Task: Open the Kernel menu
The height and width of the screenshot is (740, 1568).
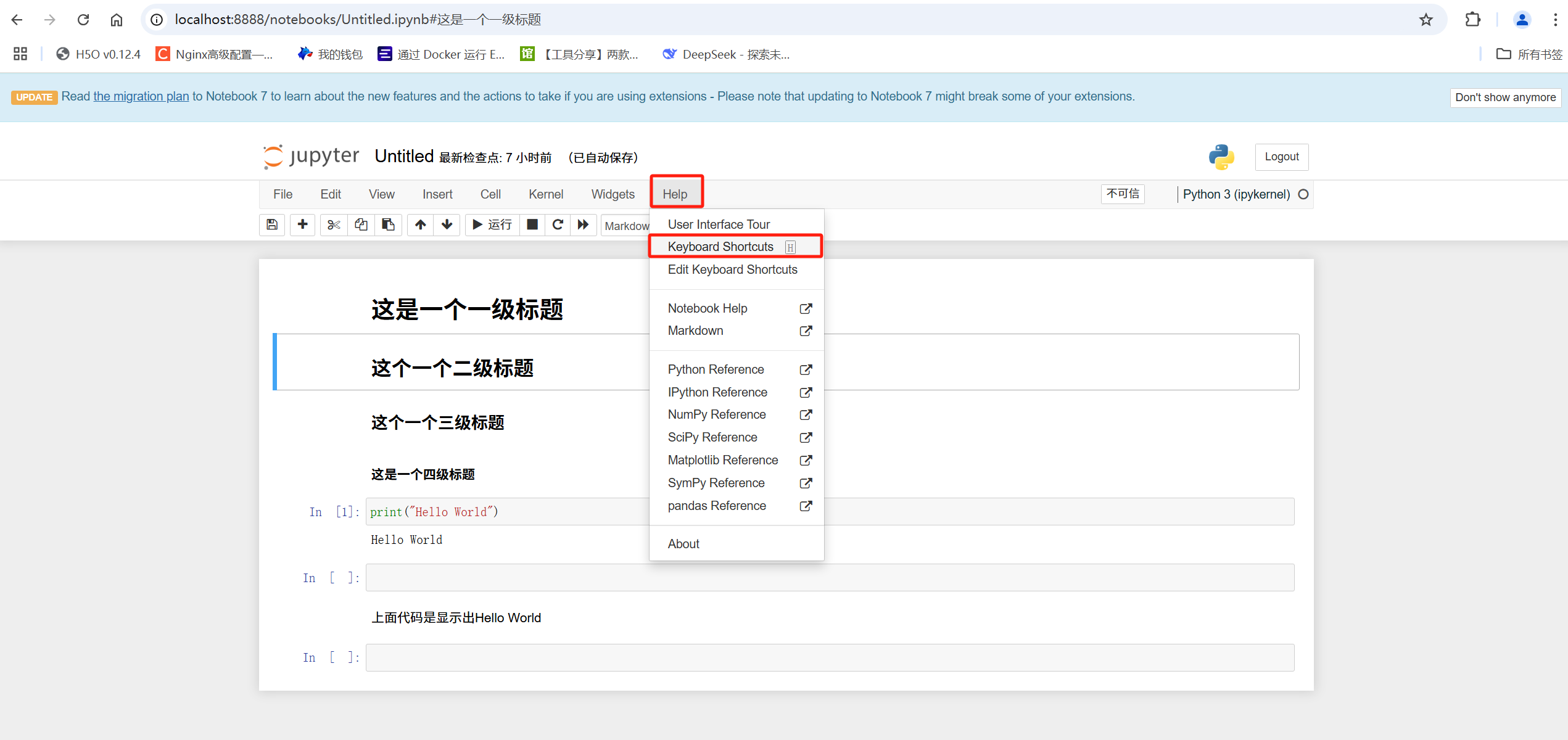Action: [x=545, y=194]
